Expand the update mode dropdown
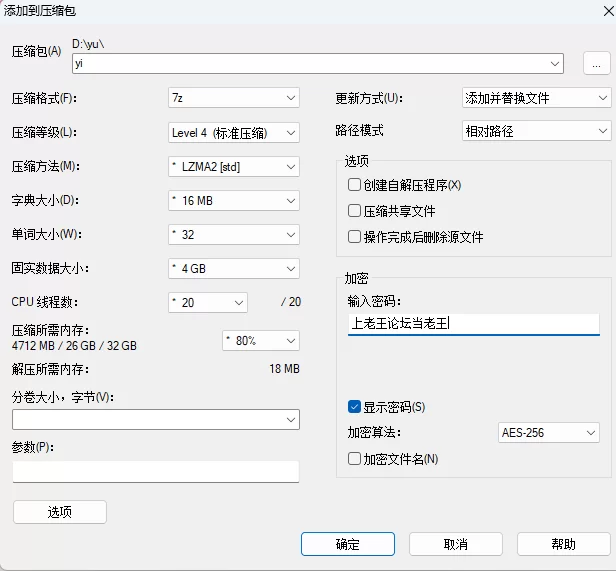The image size is (616, 571). [x=536, y=98]
